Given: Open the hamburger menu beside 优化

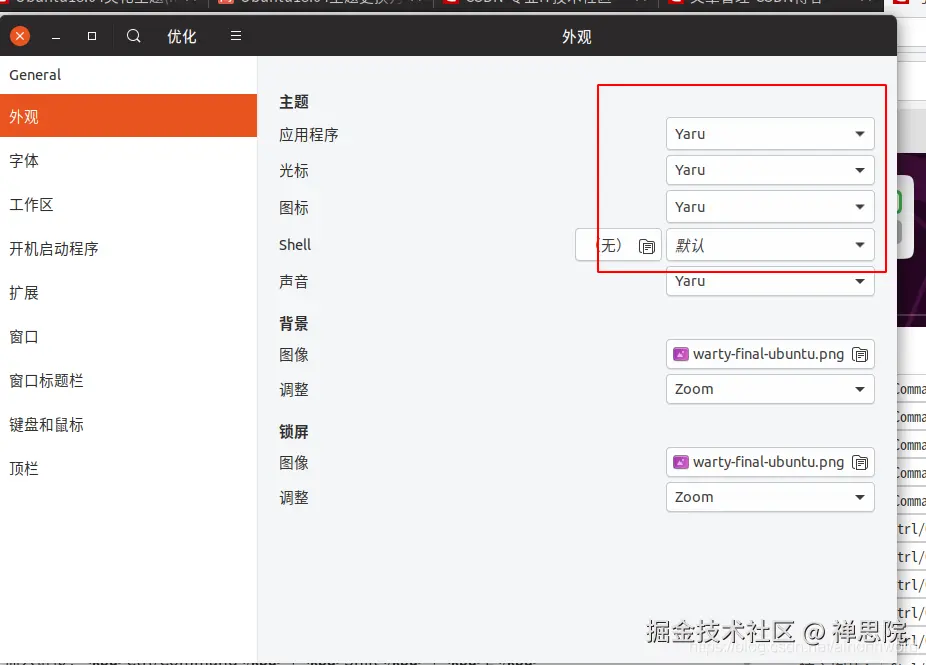Looking at the screenshot, I should pyautogui.click(x=236, y=34).
